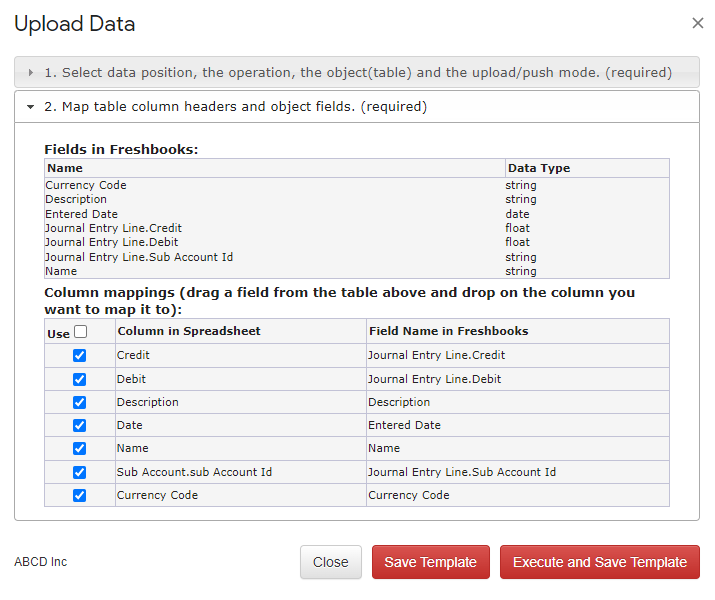
Task: Toggle the Use all header checkbox
Action: click(x=81, y=331)
